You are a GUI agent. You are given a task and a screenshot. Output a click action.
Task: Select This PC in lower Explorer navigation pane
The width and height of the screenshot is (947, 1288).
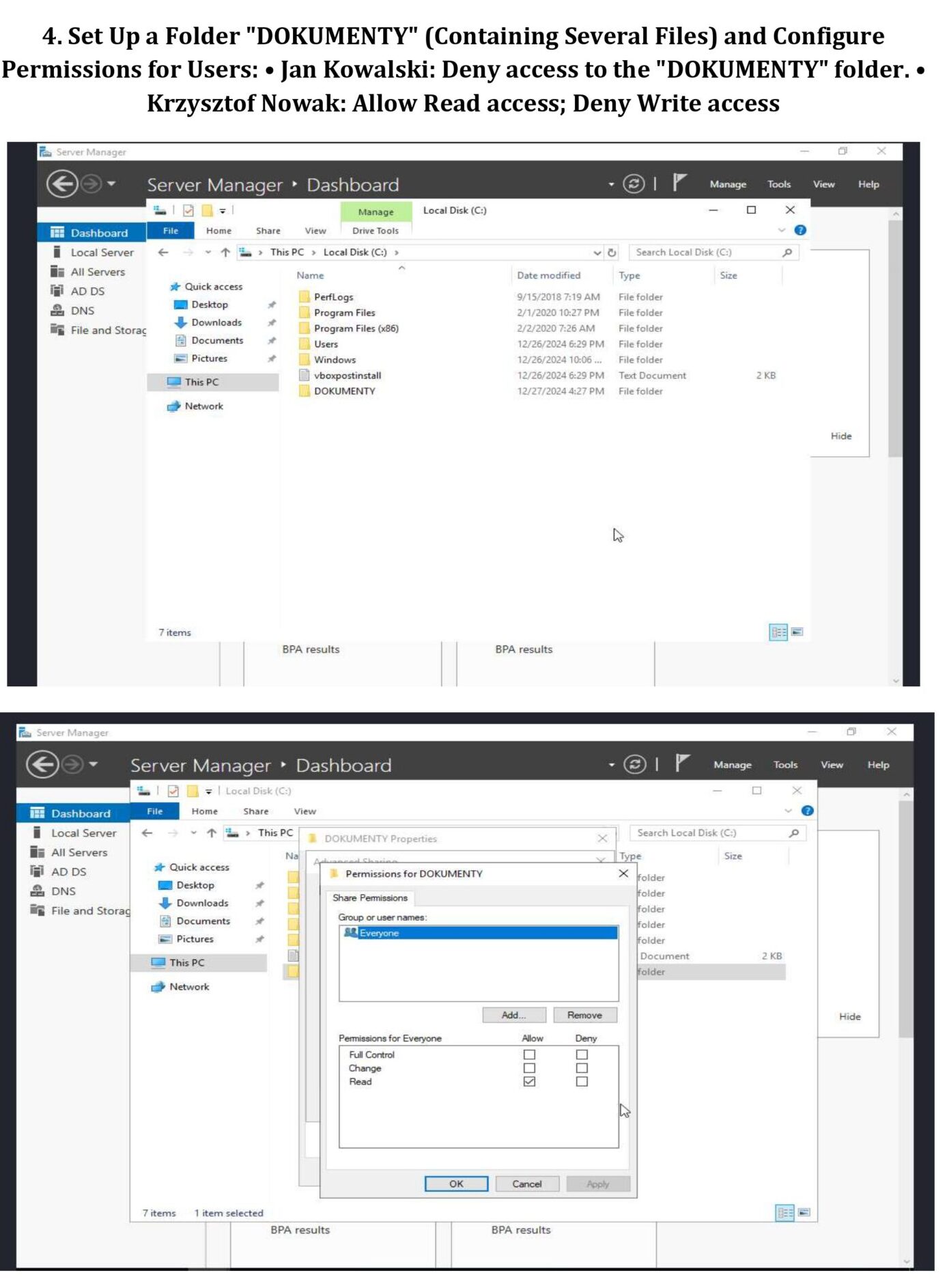coord(186,963)
